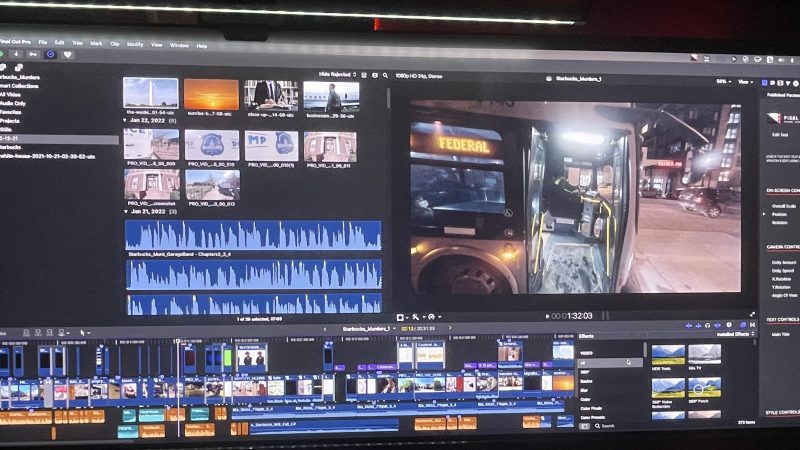
Task: Select the 360° Patch effect thumbnail
Action: (705, 387)
